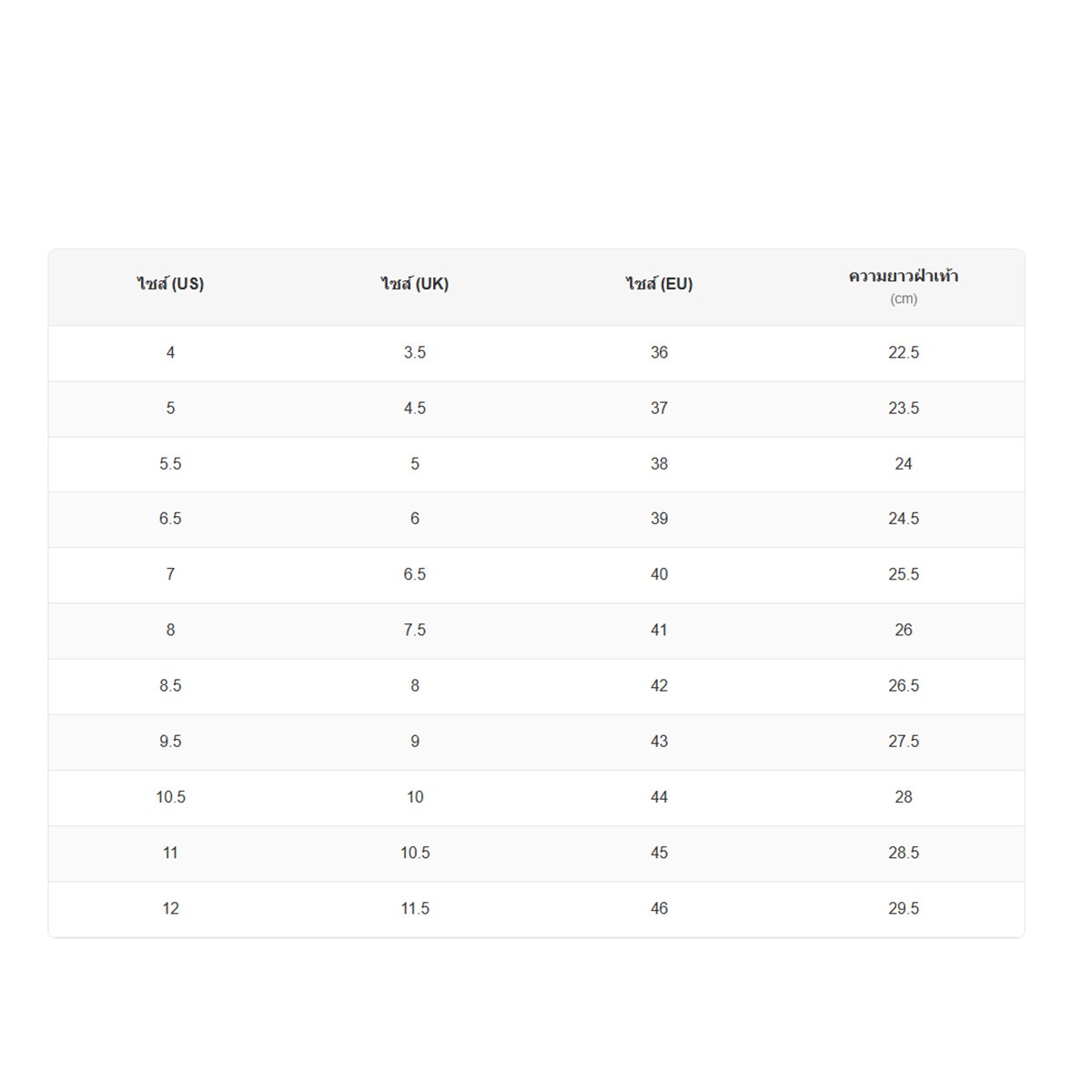Select the US size 4 cell
1092x1092 pixels.
pos(170,353)
